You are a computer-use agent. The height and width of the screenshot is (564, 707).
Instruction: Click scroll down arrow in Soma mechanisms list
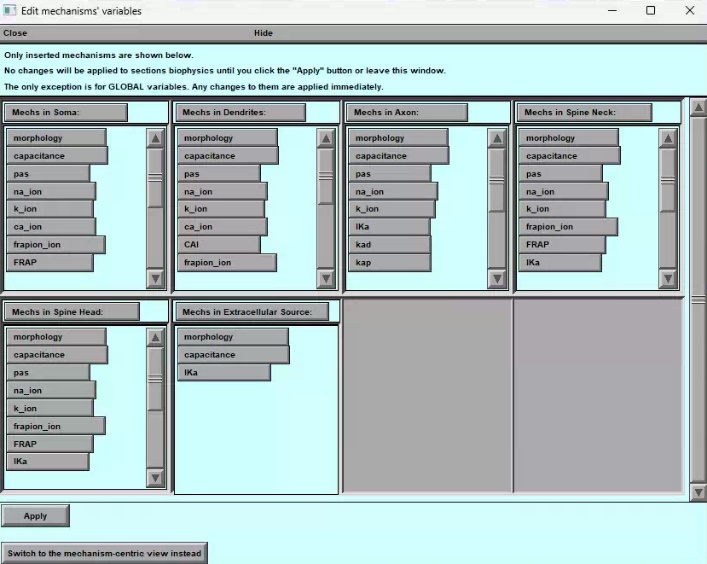[x=156, y=279]
